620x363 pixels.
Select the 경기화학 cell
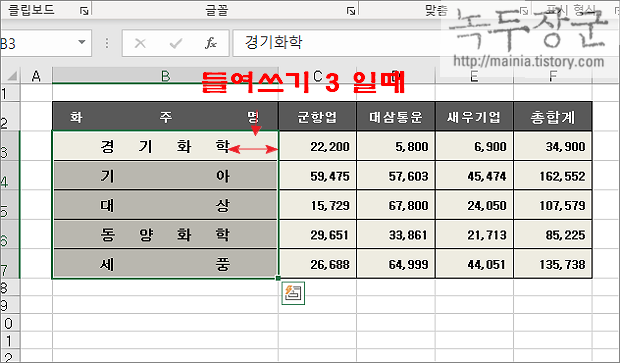coord(165,146)
